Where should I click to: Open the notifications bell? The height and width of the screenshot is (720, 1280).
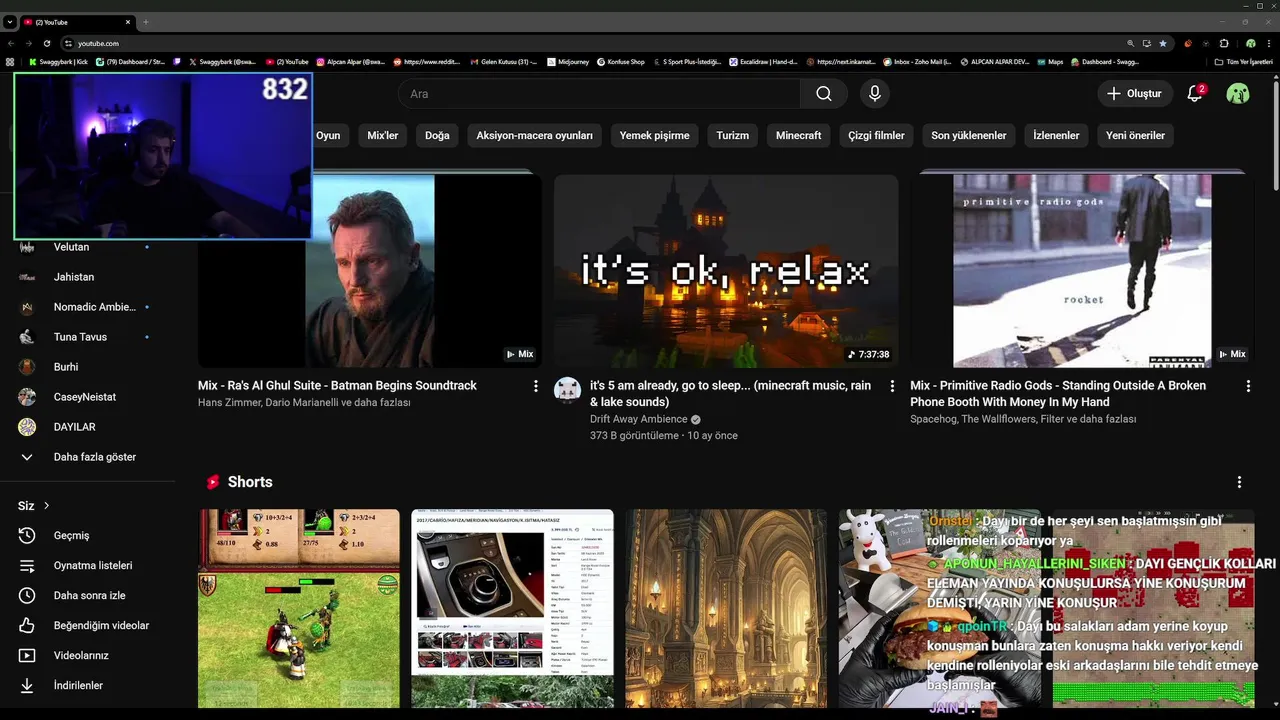click(x=1194, y=93)
